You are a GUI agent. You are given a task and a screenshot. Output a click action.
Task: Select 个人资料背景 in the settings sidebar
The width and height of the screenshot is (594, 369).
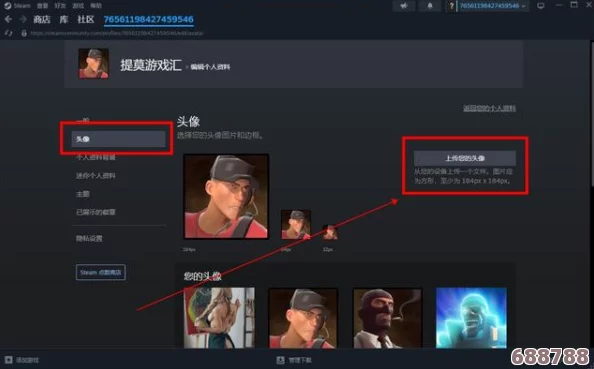point(95,157)
